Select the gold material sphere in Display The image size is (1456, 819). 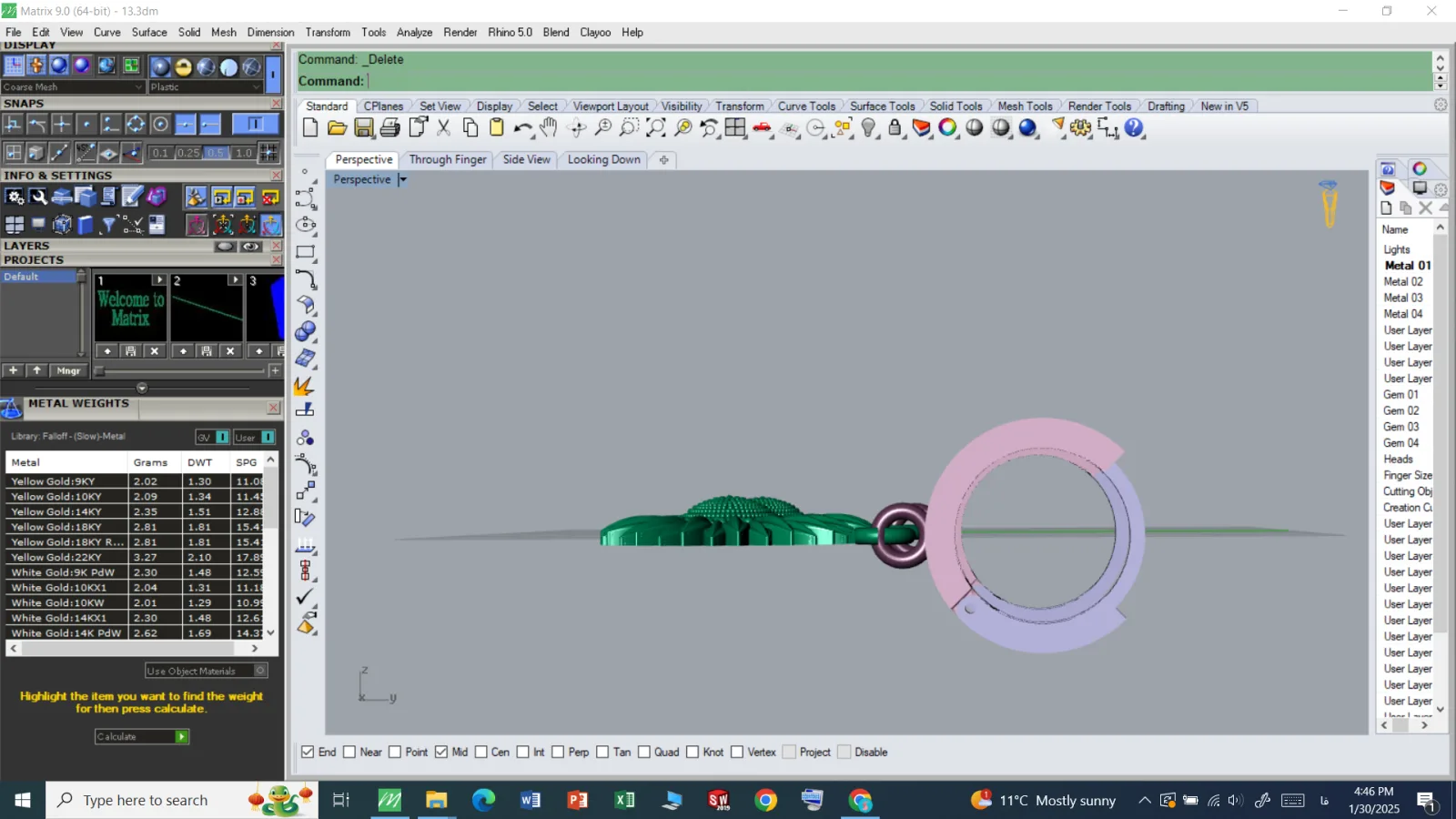[183, 67]
